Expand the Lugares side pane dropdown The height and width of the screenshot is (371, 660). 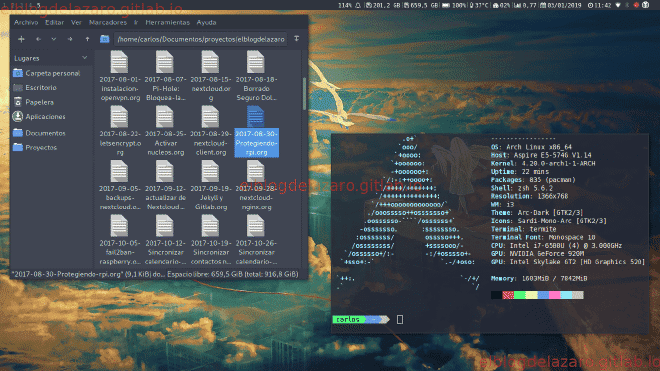[85, 58]
